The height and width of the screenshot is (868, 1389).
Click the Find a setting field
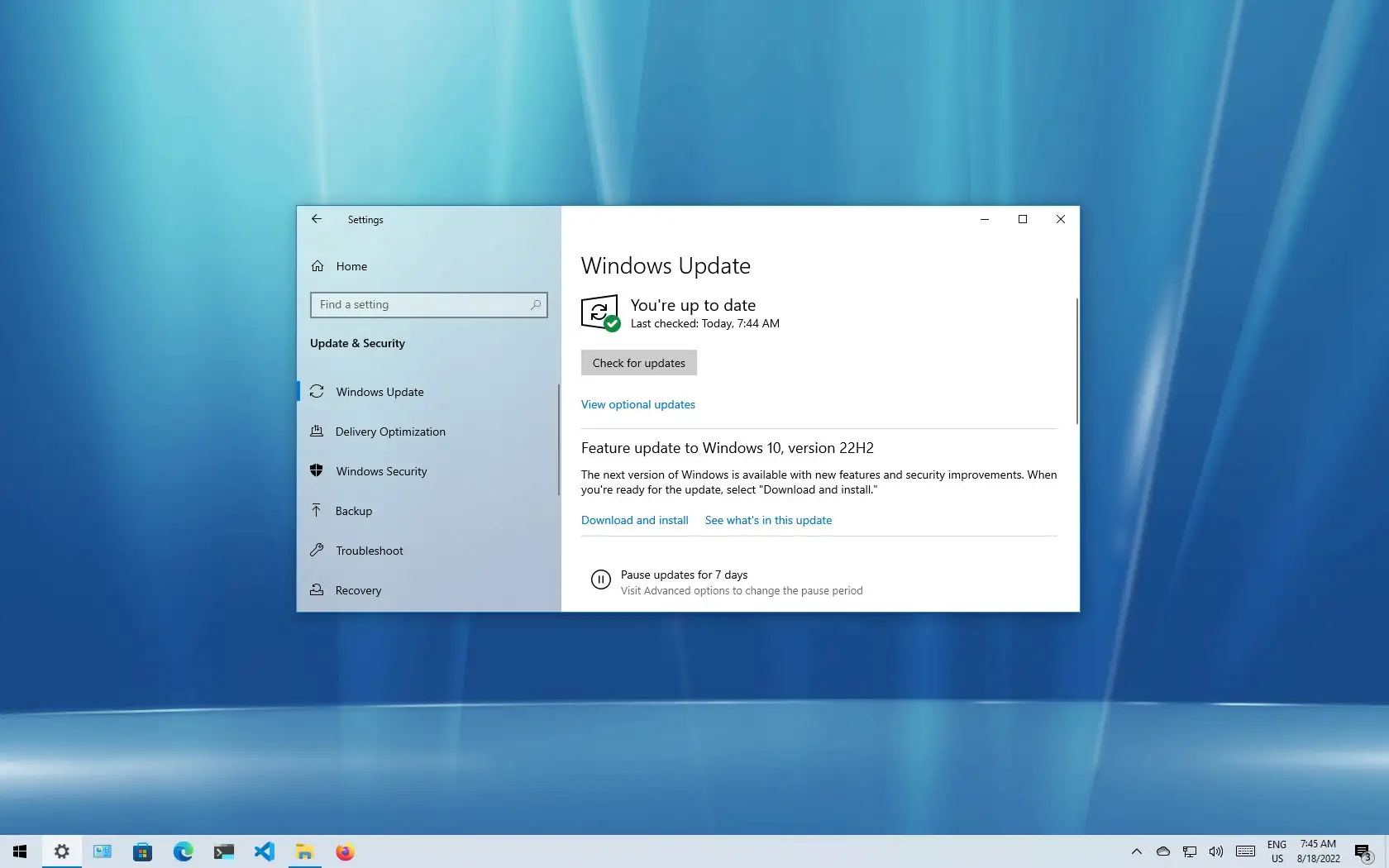tap(428, 305)
